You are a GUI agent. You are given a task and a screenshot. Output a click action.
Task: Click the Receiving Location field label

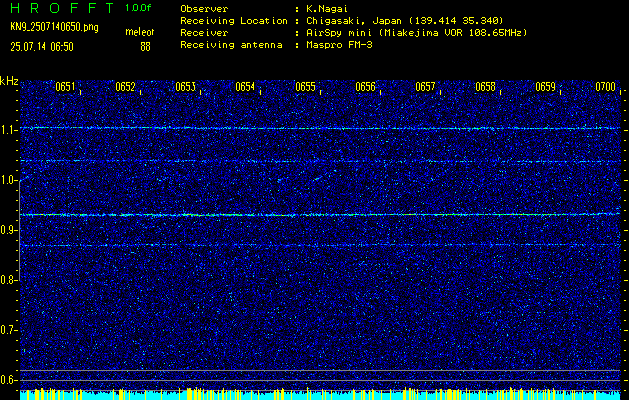pyautogui.click(x=234, y=21)
